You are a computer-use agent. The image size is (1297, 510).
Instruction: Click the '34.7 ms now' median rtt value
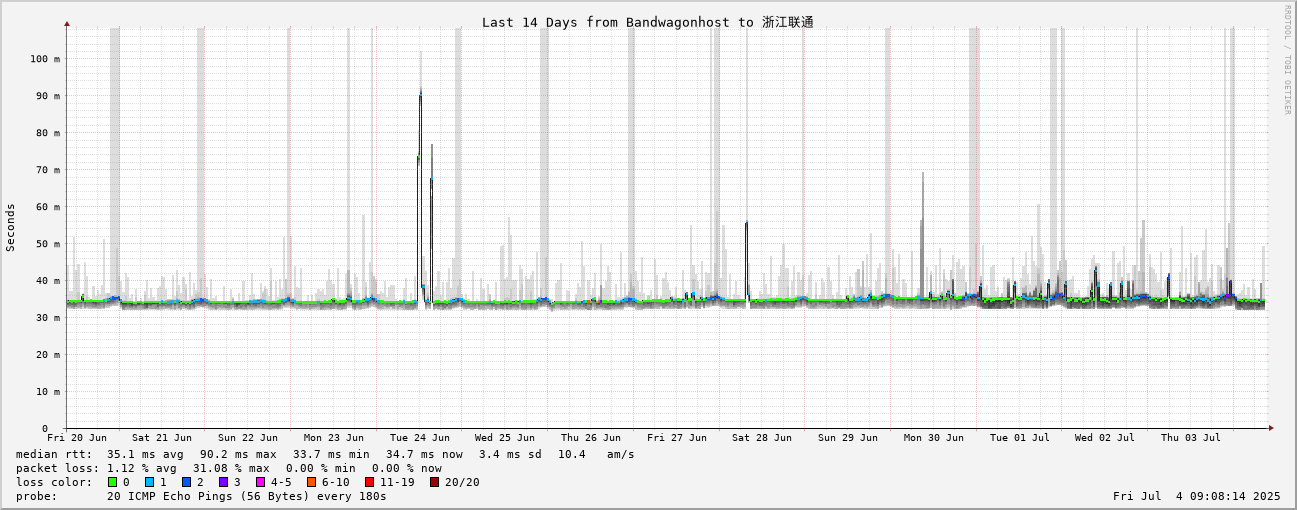pyautogui.click(x=424, y=454)
